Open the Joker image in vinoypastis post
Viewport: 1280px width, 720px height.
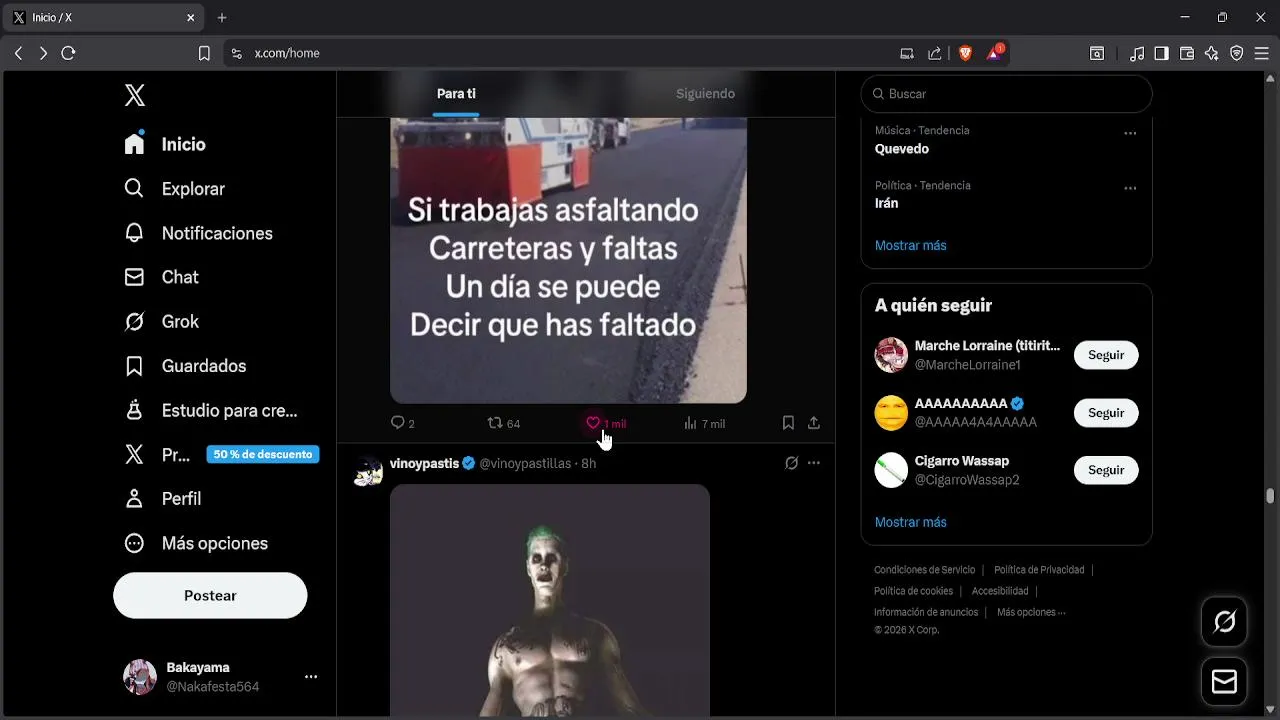tap(550, 600)
